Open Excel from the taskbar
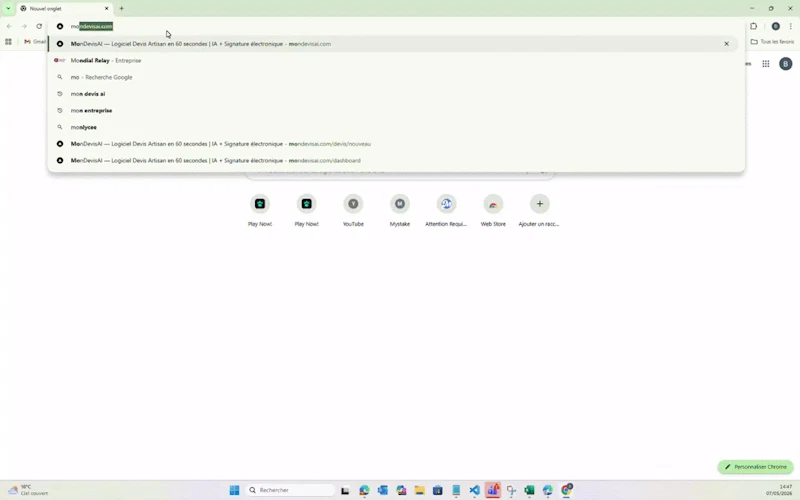 click(530, 490)
